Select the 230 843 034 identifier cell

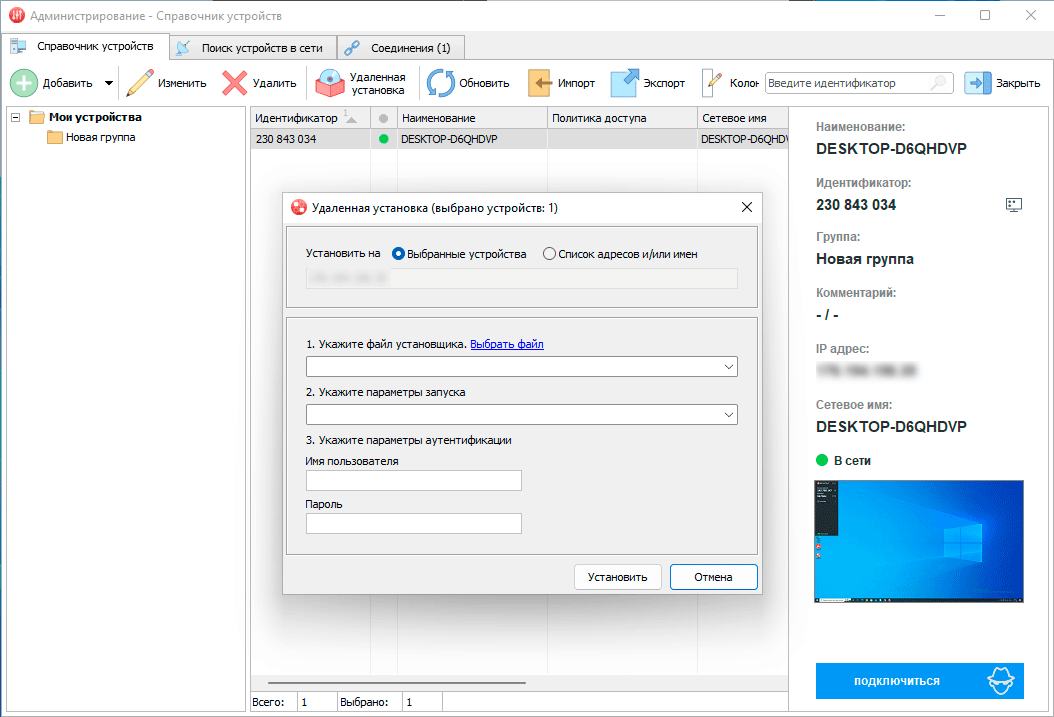click(x=310, y=139)
